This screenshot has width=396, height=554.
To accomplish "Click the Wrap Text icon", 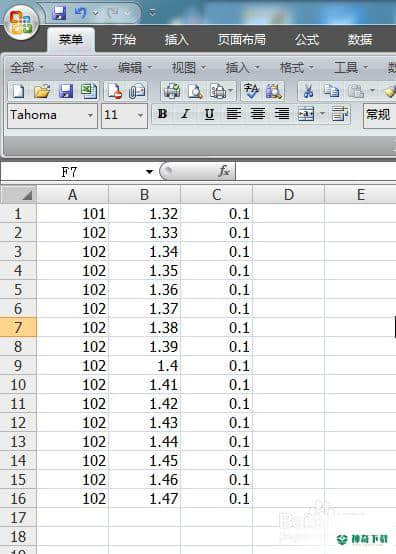I will tap(340, 114).
